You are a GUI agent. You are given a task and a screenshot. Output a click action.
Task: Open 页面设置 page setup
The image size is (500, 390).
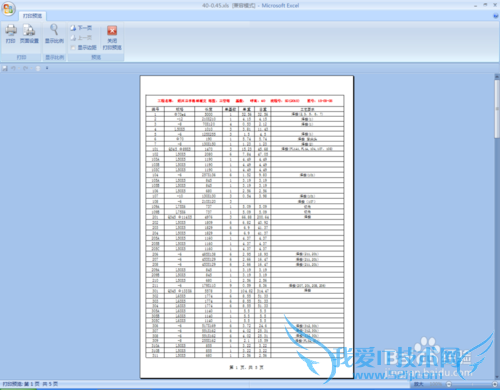click(29, 34)
